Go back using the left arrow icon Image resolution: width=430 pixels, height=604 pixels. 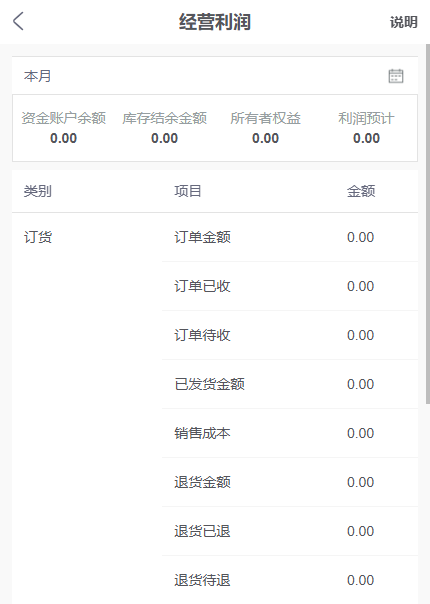(x=18, y=21)
